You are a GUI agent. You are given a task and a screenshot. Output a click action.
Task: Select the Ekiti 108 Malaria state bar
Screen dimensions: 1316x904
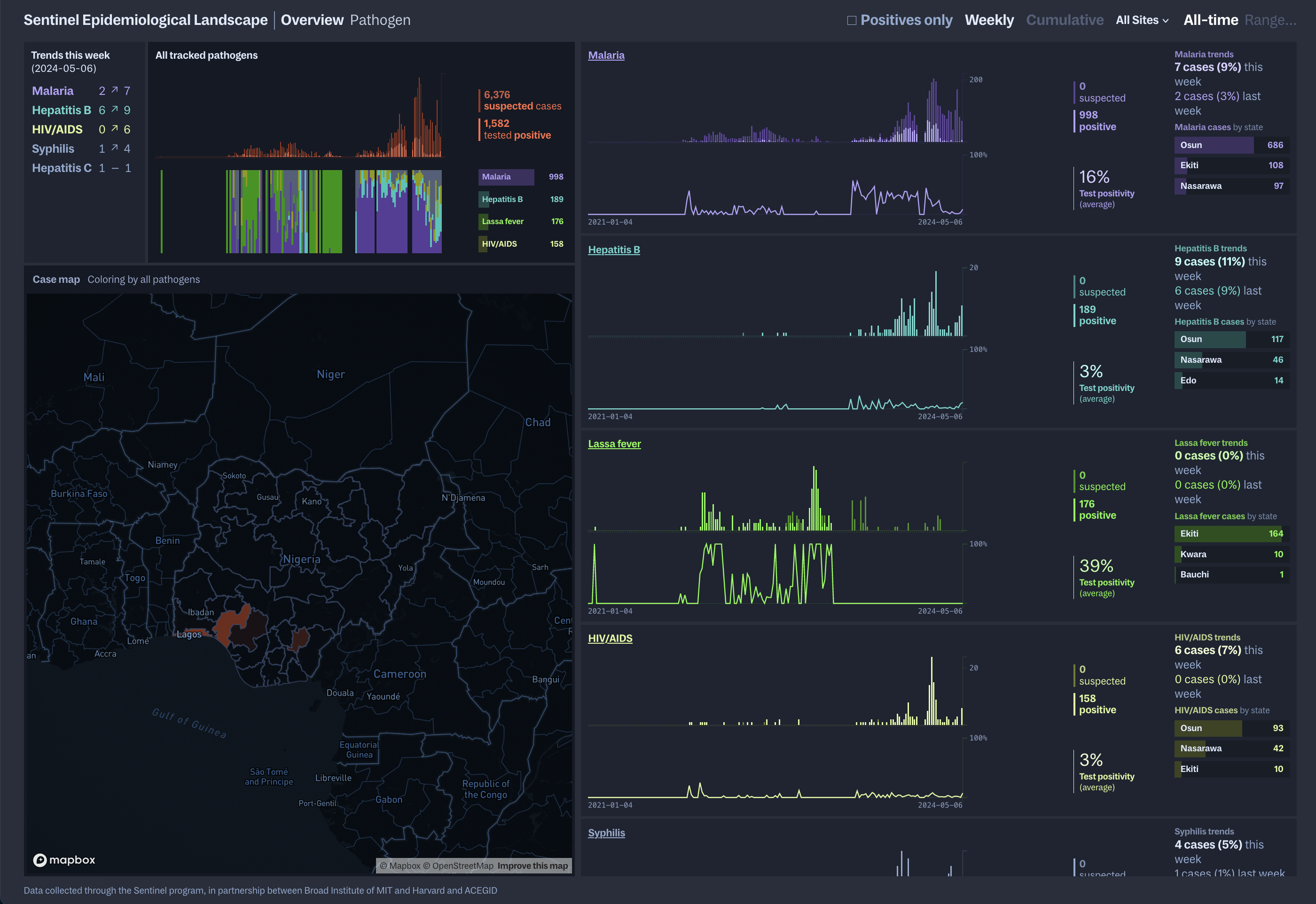click(1231, 165)
